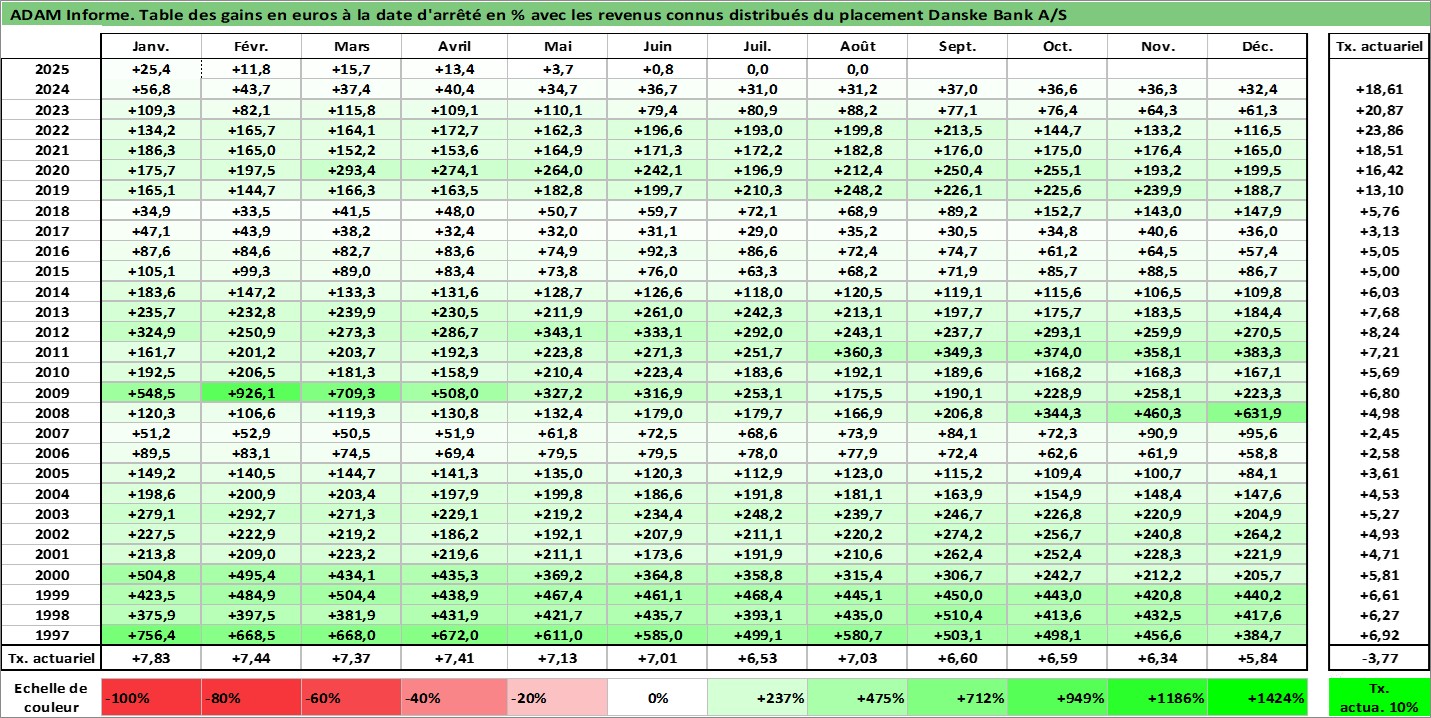Click the '+7,83' Janv. actuarial rate
Viewport: 1431px width, 718px height.
point(152,658)
